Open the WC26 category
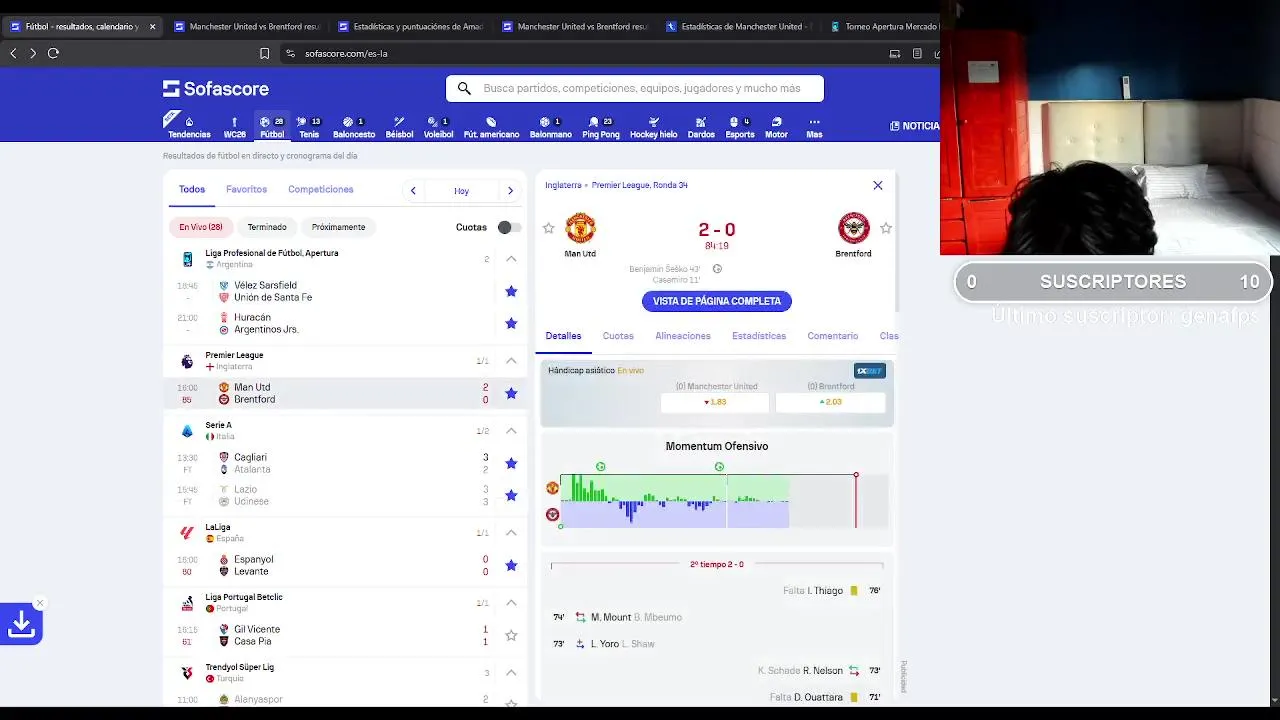Viewport: 1280px width, 720px height. [x=235, y=127]
